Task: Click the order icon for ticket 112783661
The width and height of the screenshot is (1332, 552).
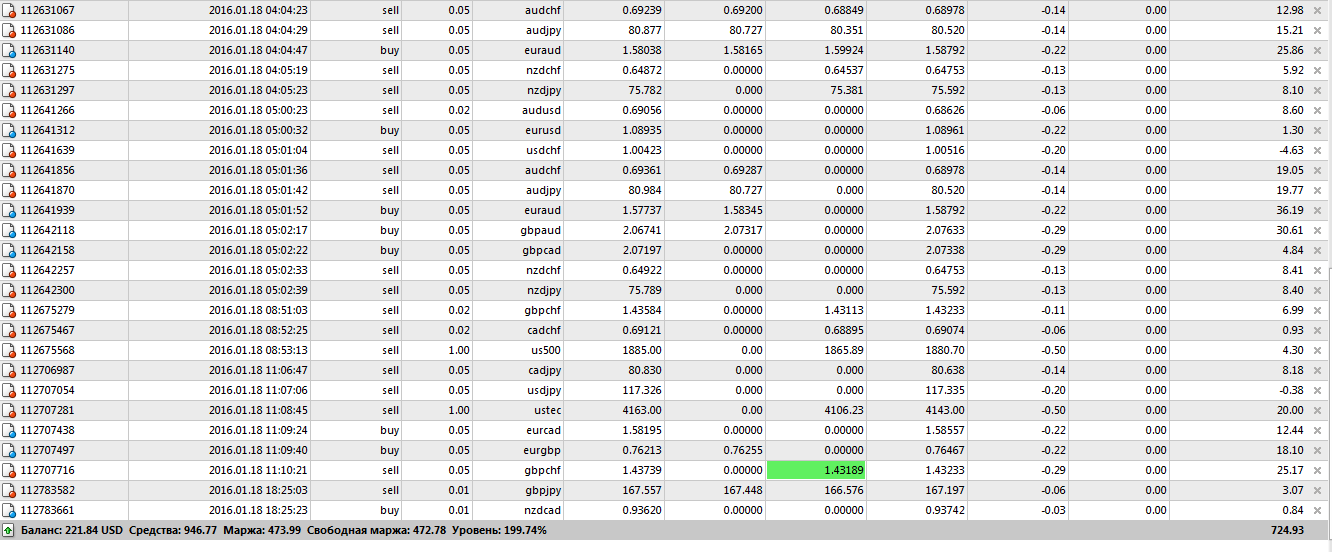Action: (x=9, y=510)
